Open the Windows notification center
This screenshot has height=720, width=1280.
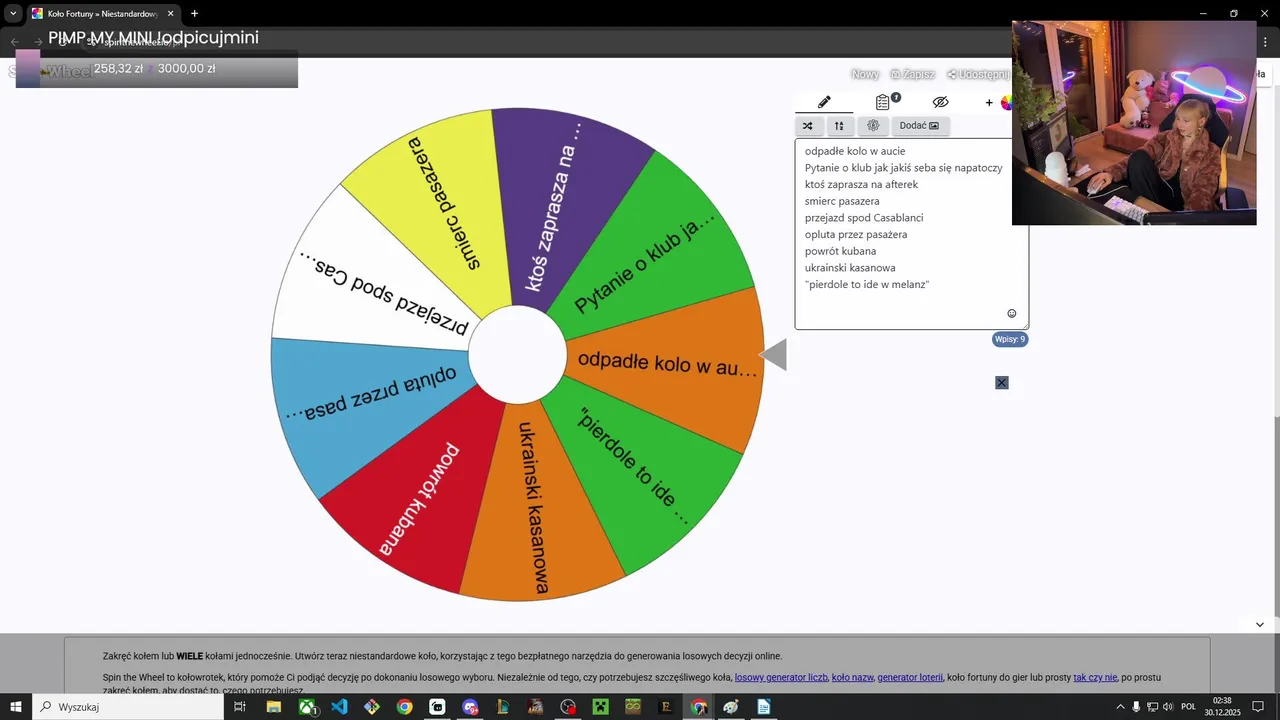[x=1258, y=707]
